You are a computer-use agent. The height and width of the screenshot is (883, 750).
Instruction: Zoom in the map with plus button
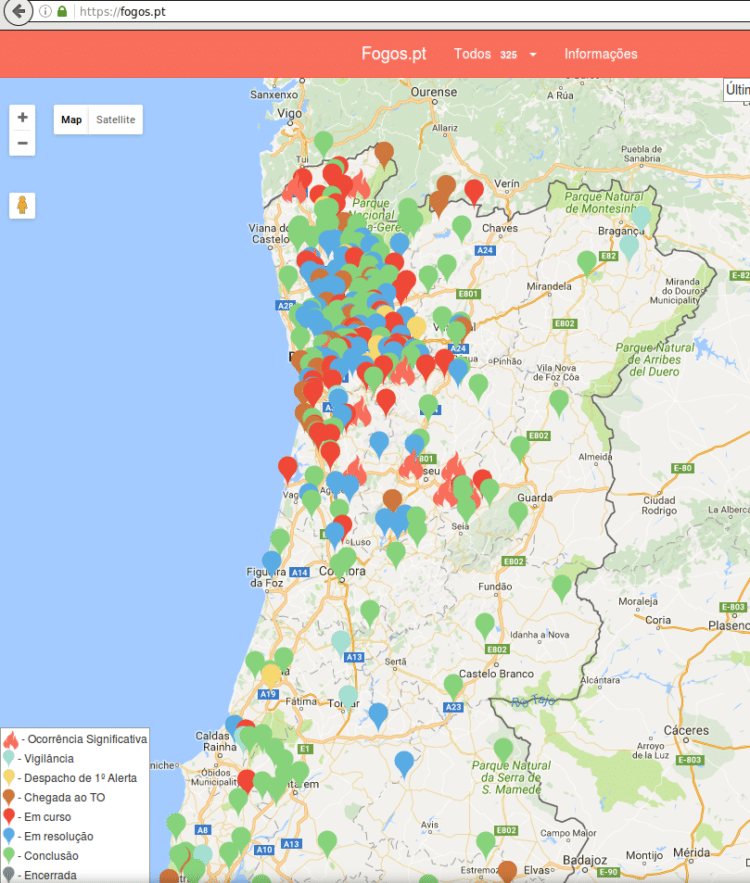click(x=23, y=117)
